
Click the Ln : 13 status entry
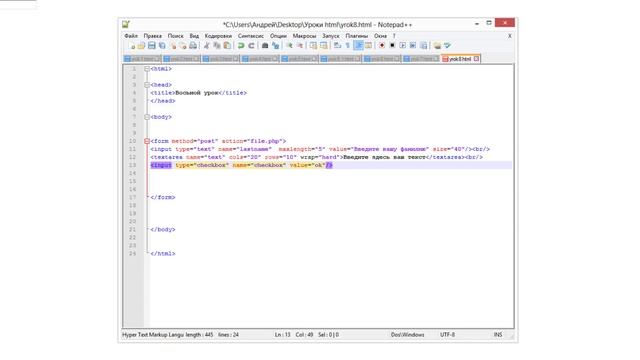pyautogui.click(x=282, y=335)
